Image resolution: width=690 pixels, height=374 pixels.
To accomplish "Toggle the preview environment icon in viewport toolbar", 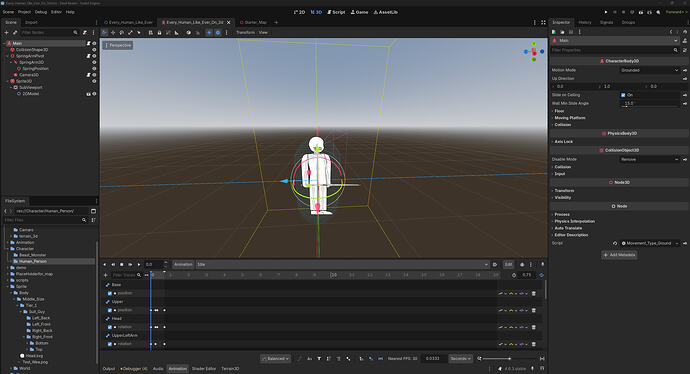I will click(x=218, y=33).
